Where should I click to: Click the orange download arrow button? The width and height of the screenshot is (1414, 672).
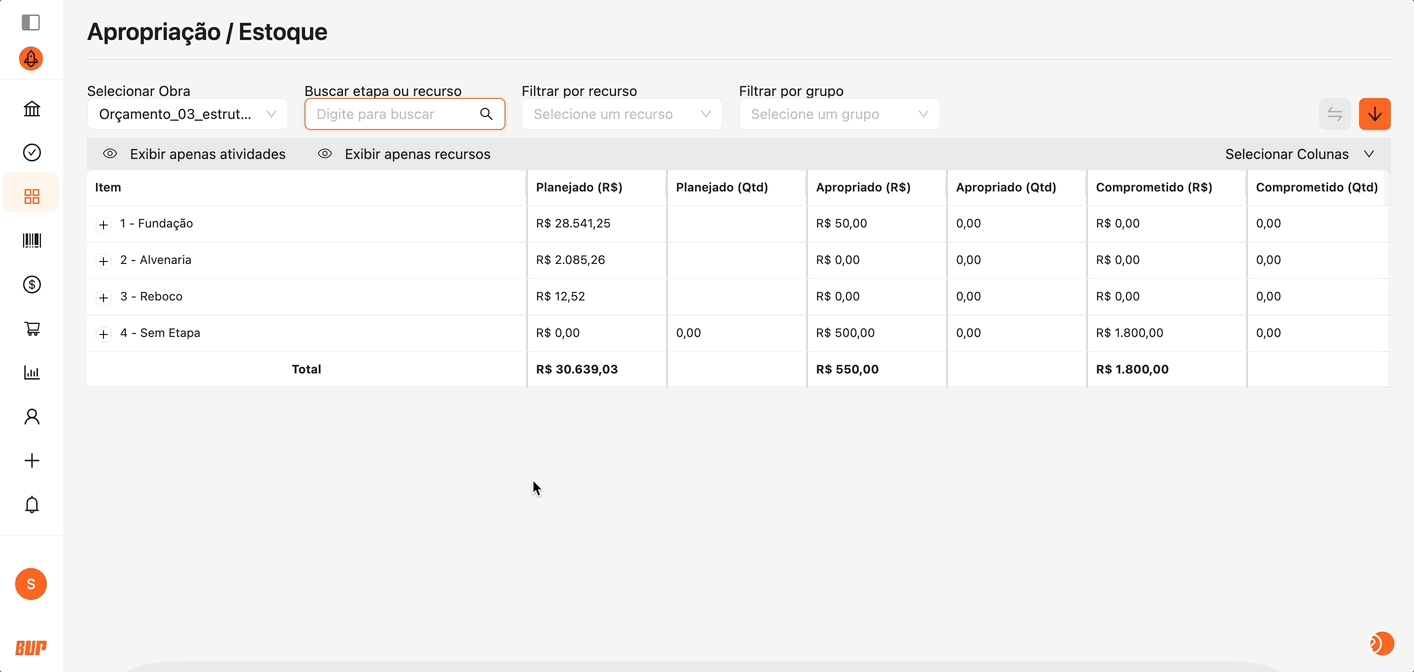(x=1375, y=114)
